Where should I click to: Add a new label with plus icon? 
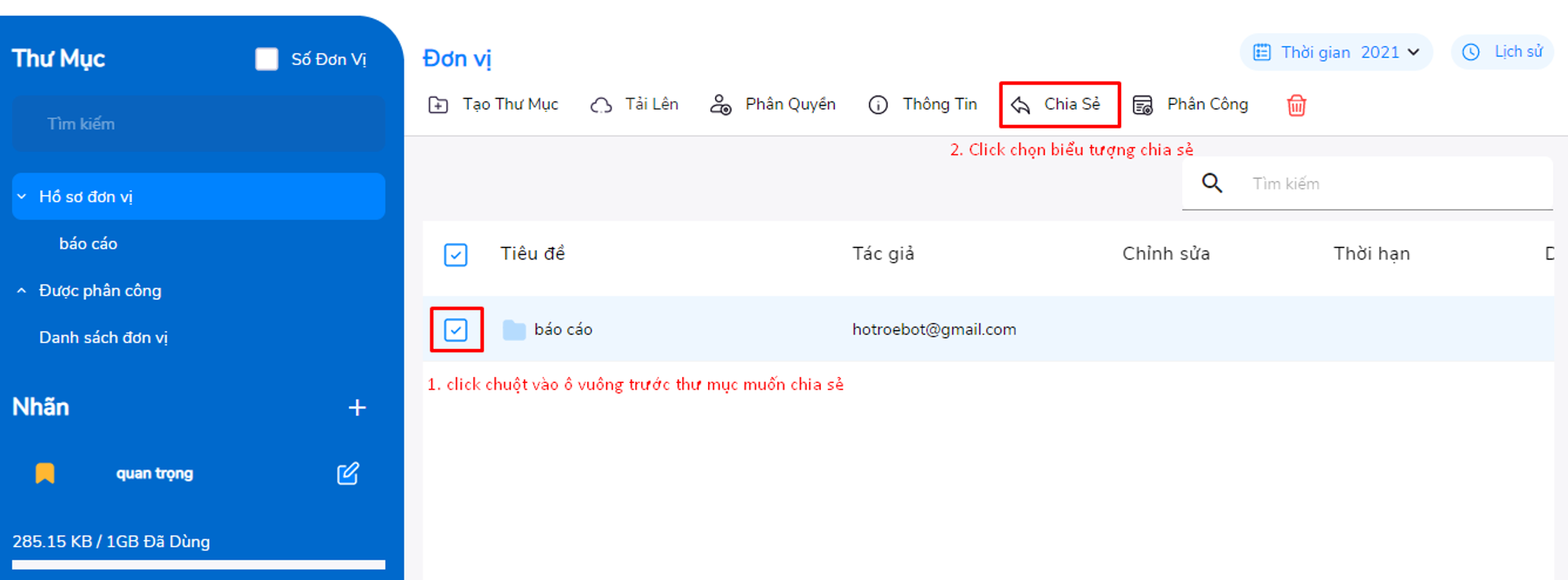[357, 408]
